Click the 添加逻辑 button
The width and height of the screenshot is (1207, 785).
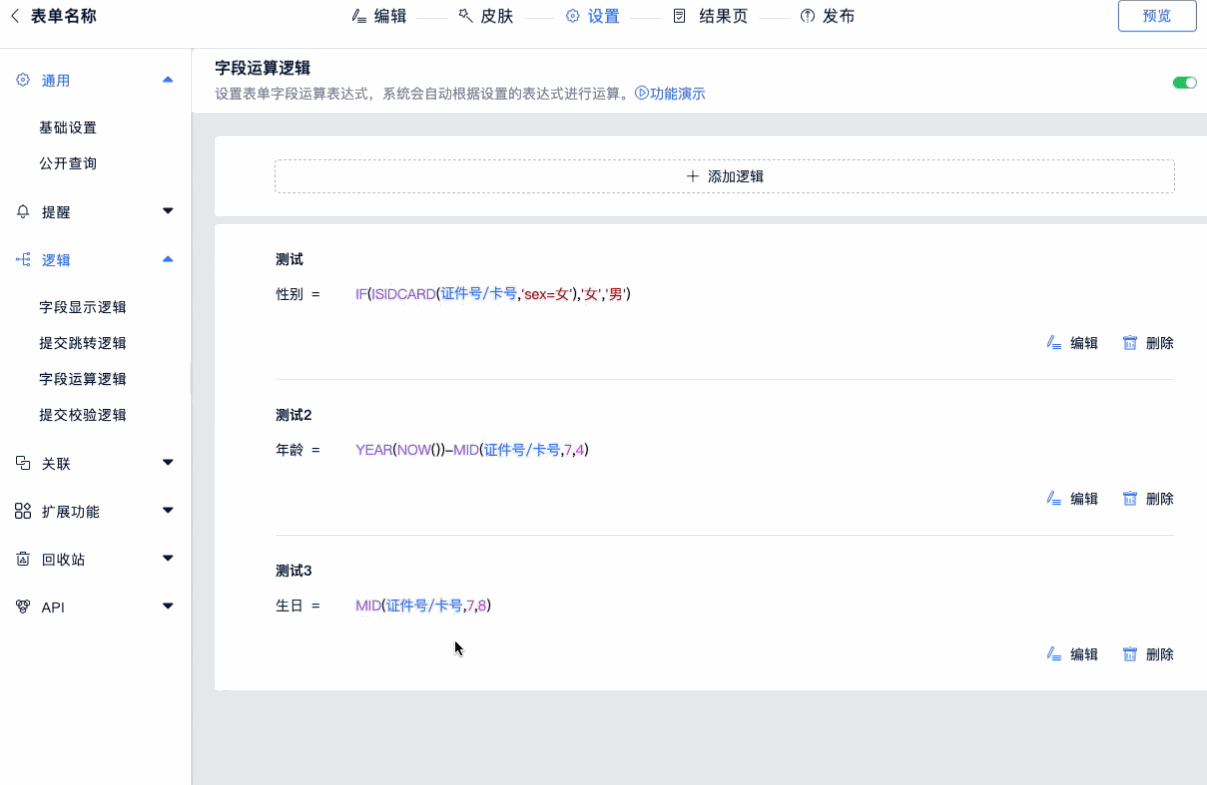724,176
